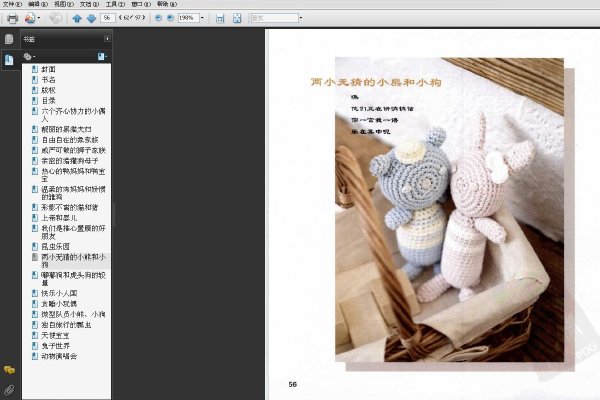Click the Print icon in toolbar

(x=13, y=18)
